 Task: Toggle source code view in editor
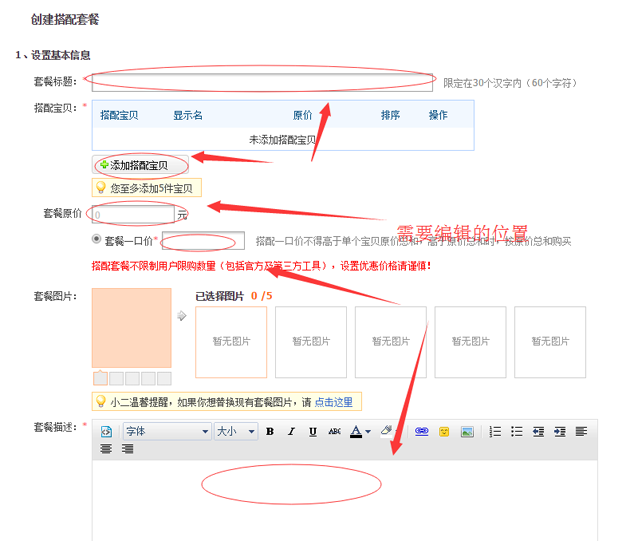click(x=106, y=432)
